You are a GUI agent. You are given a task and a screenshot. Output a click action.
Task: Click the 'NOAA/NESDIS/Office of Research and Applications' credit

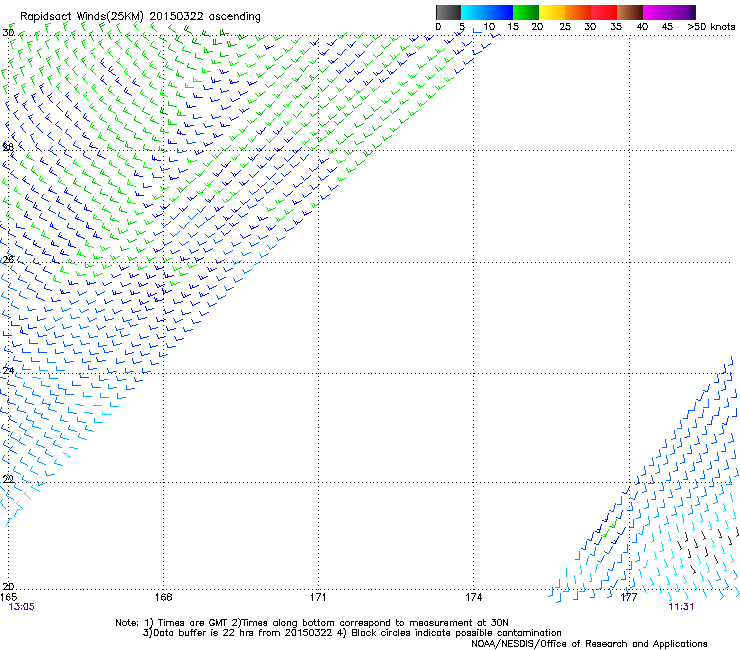coord(589,644)
